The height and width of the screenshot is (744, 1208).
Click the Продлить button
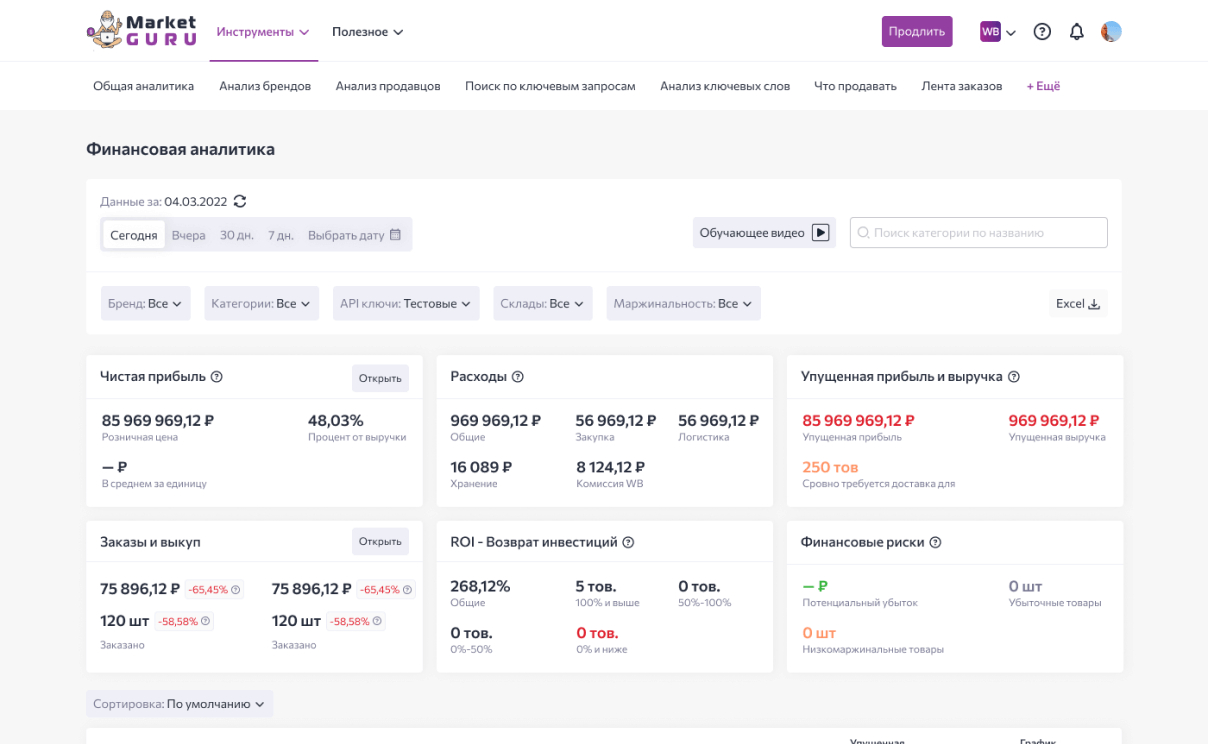click(x=916, y=32)
